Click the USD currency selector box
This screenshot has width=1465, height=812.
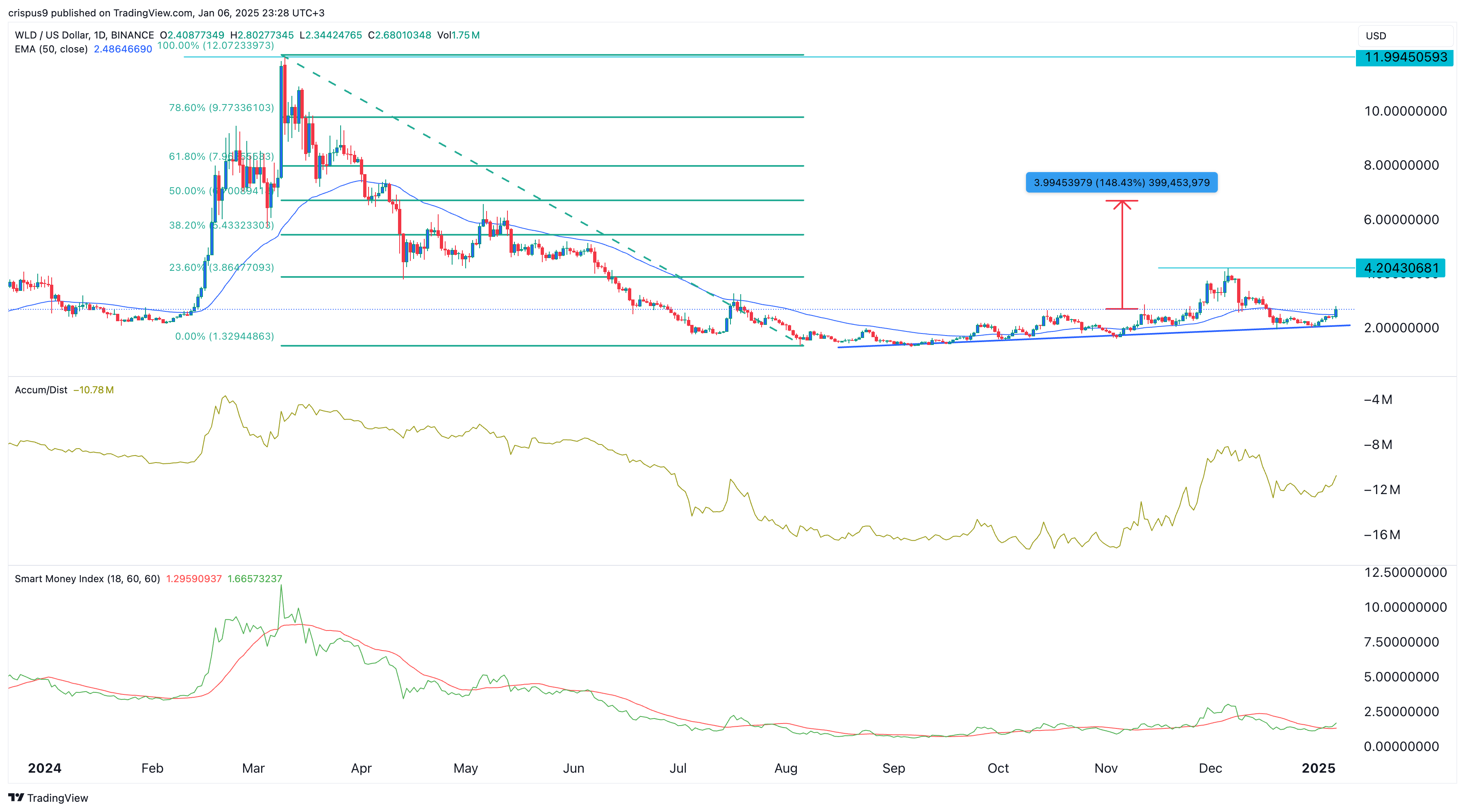pos(1405,35)
